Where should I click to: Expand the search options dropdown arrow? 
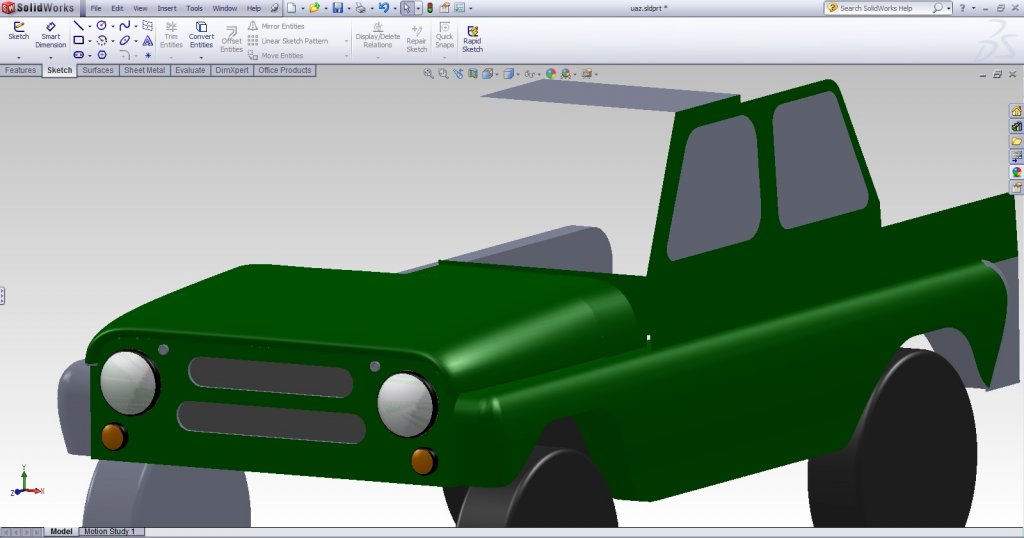click(x=949, y=8)
